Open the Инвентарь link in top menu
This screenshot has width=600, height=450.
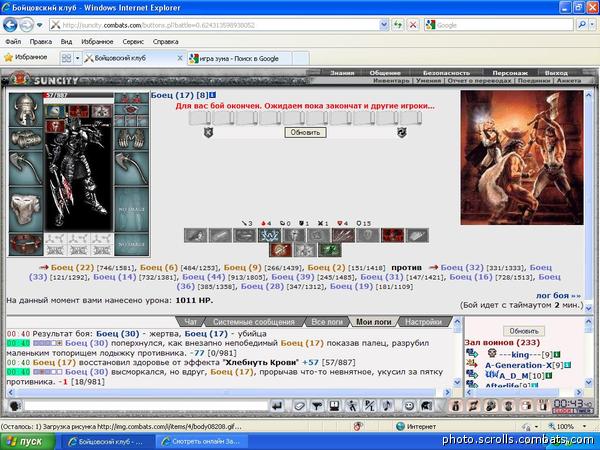(x=391, y=81)
